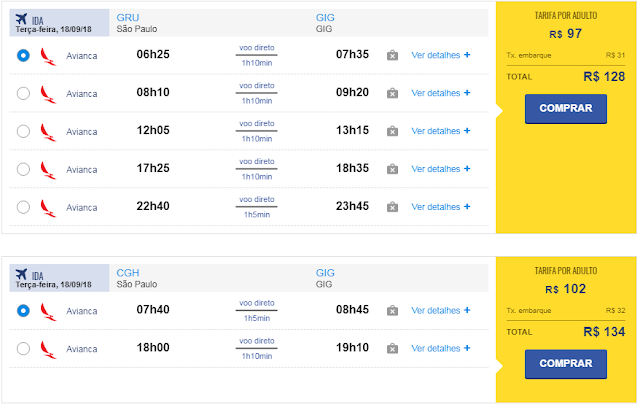Choose the 18h00 CGH flight radio
Image resolution: width=640 pixels, height=407 pixels.
tap(23, 349)
